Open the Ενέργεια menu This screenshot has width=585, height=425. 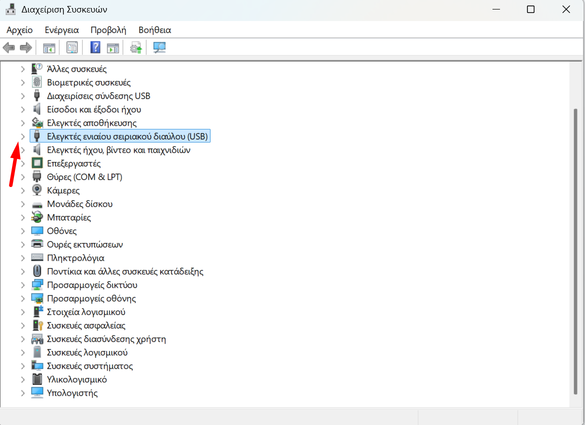coord(62,30)
